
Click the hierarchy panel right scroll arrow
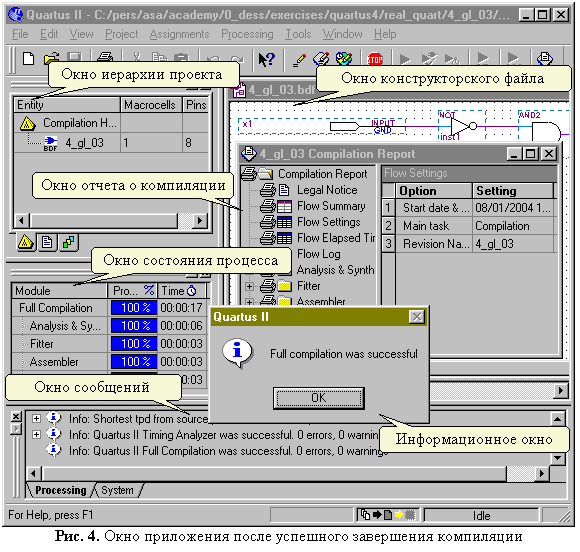coord(200,221)
